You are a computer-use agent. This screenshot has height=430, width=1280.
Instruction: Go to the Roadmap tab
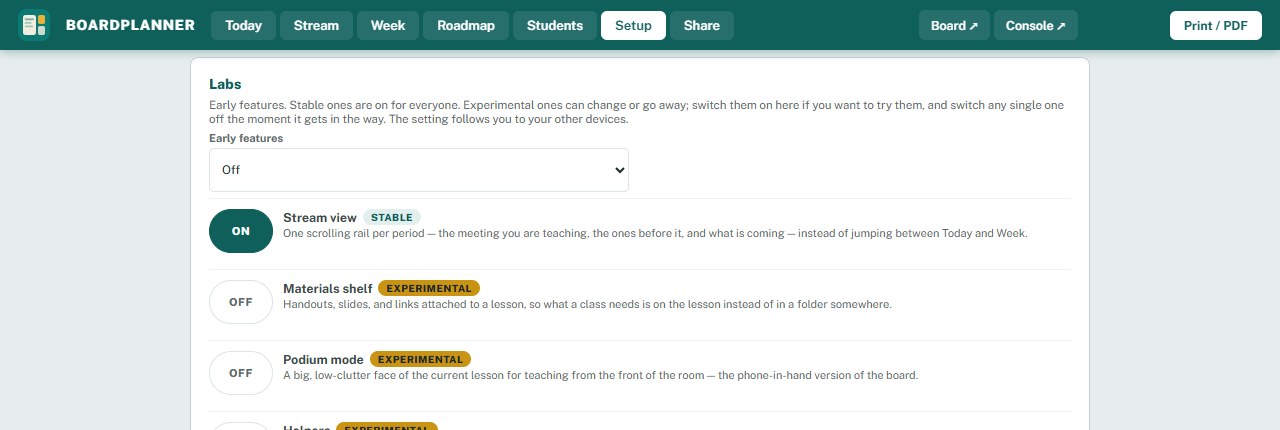point(466,25)
